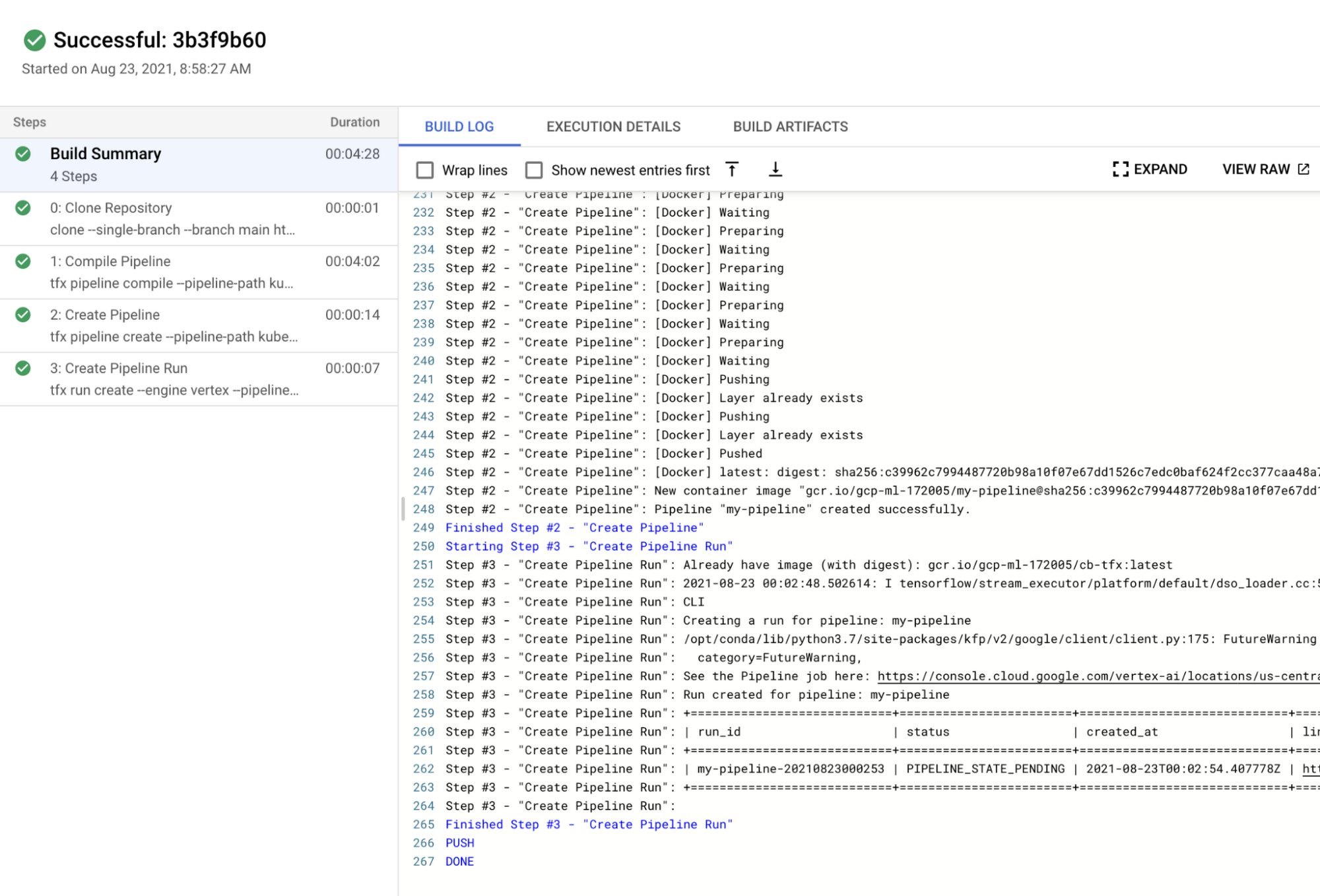Viewport: 1320px width, 896px height.
Task: Click the EXPAND button
Action: [x=1150, y=170]
